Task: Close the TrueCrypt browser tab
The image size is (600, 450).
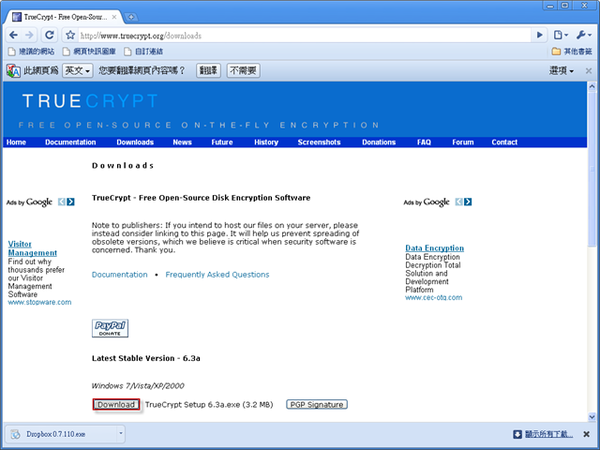Action: [x=114, y=17]
